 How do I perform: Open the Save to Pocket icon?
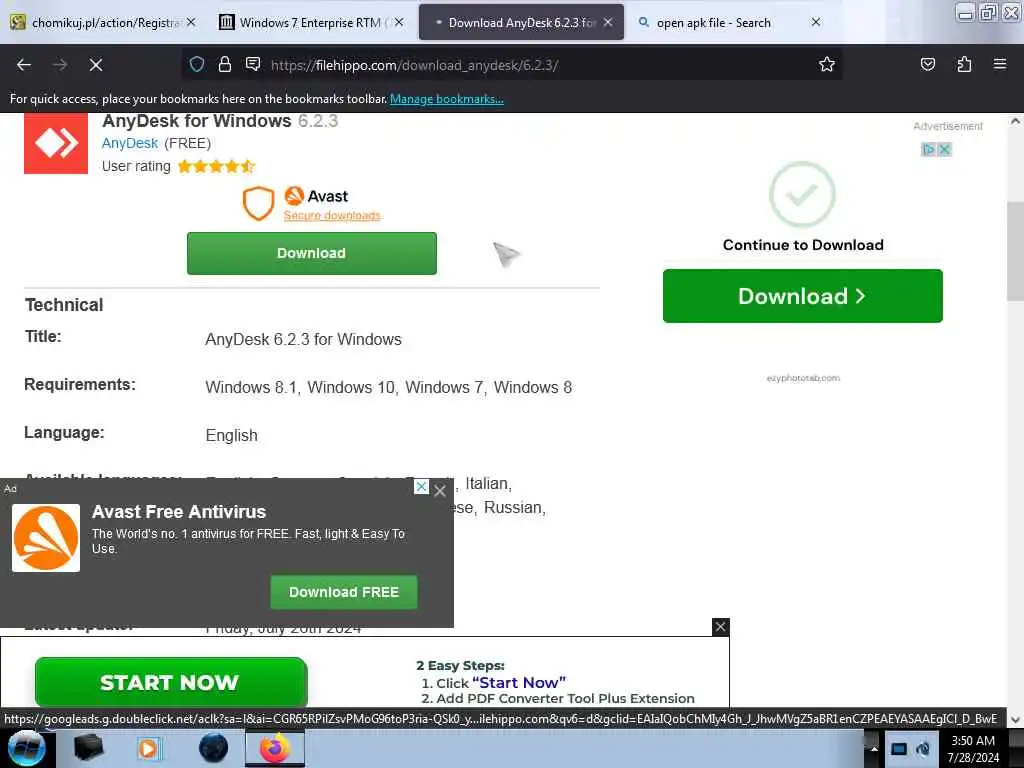coord(927,64)
